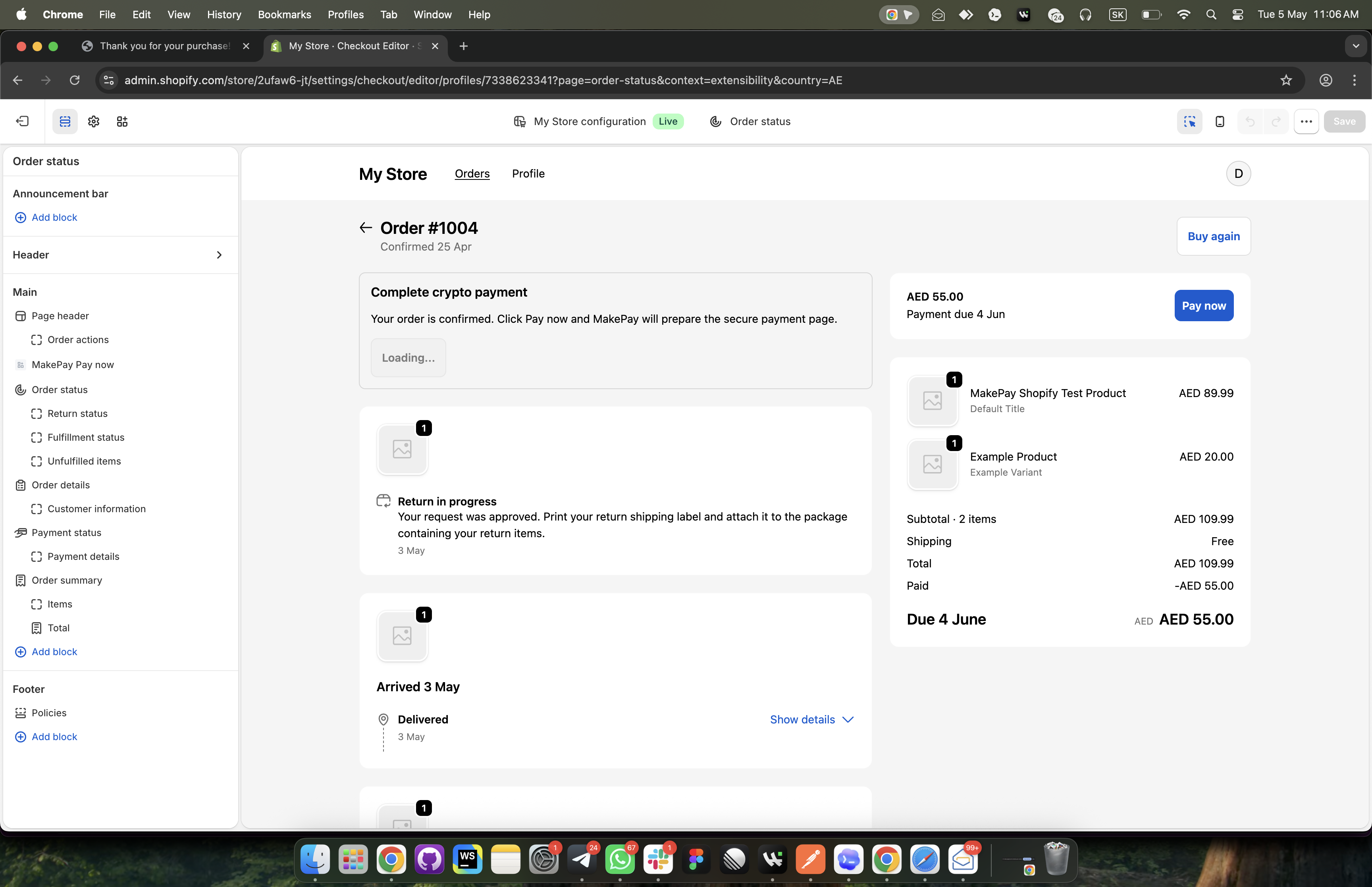
Task: Open the Apps panel icon
Action: point(122,121)
